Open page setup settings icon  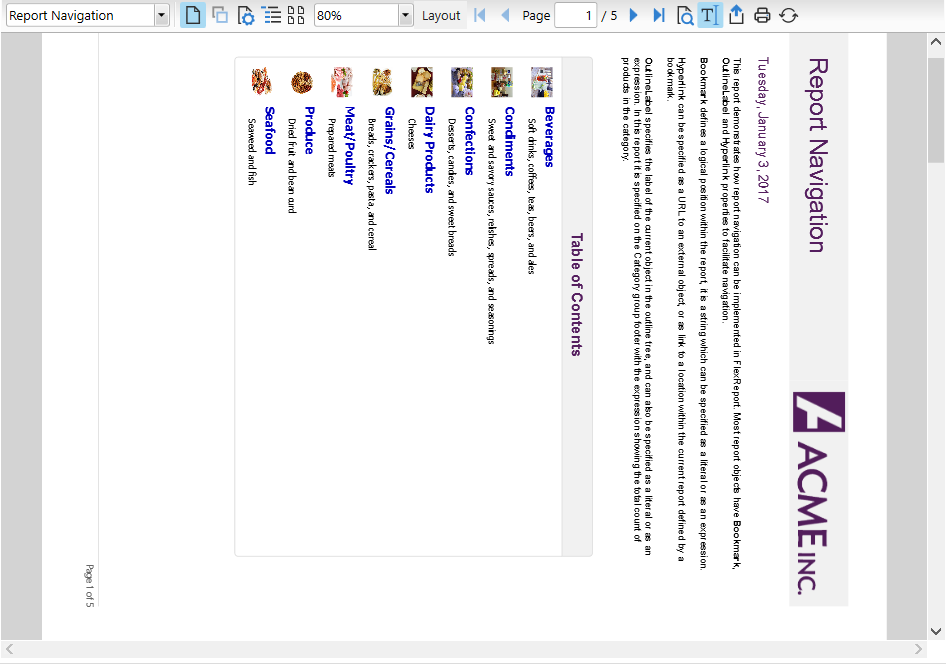246,15
